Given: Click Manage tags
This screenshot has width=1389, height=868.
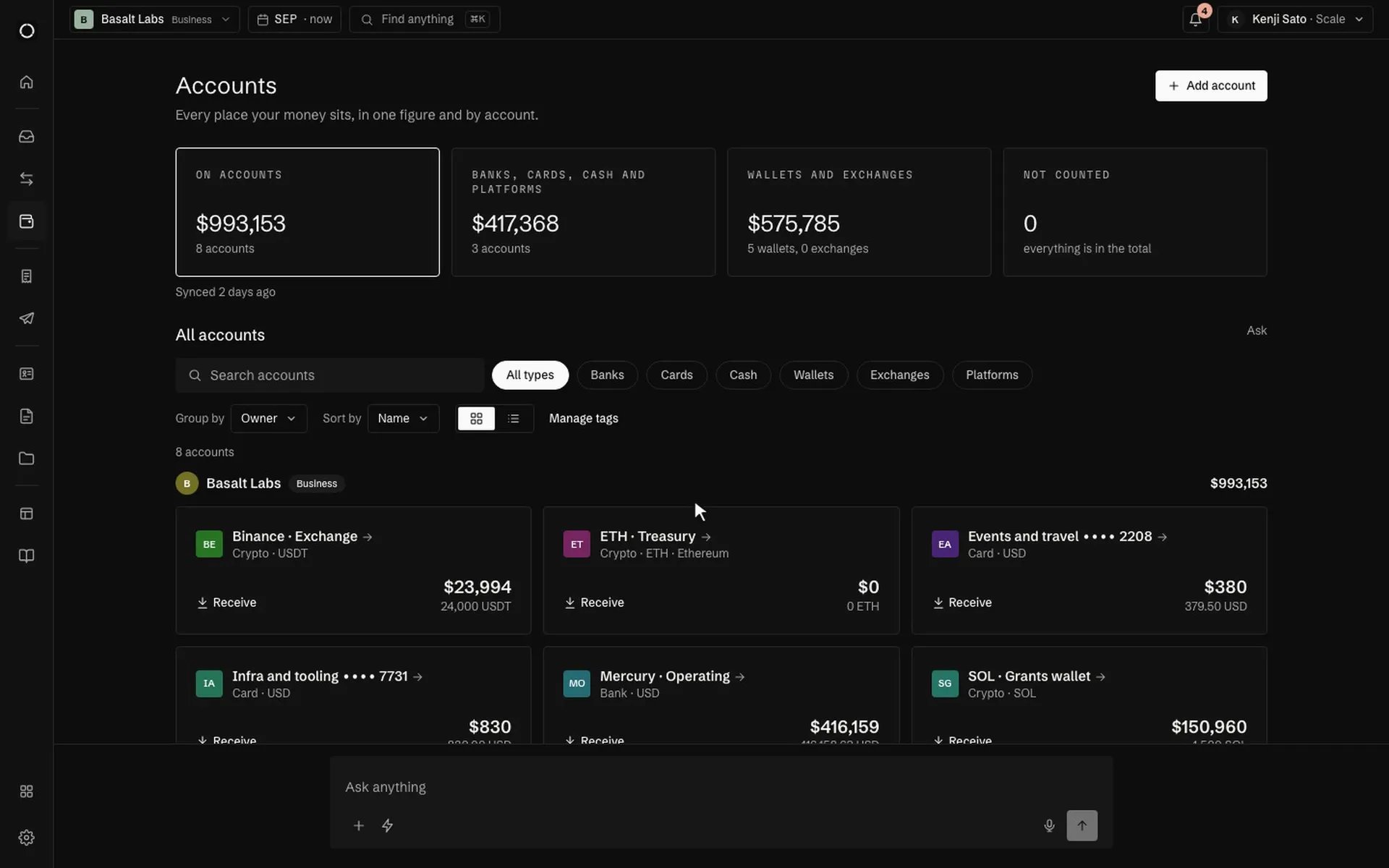Looking at the screenshot, I should [x=583, y=418].
